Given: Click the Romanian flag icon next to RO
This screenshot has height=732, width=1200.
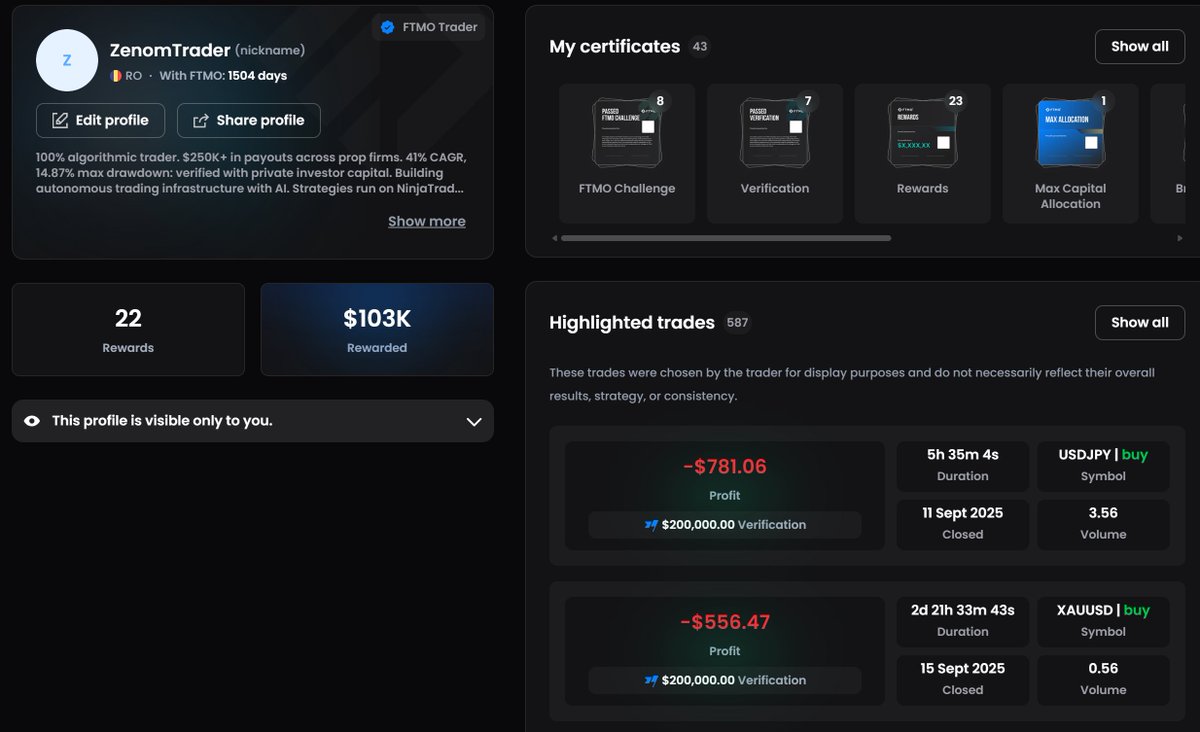Looking at the screenshot, I should point(116,76).
